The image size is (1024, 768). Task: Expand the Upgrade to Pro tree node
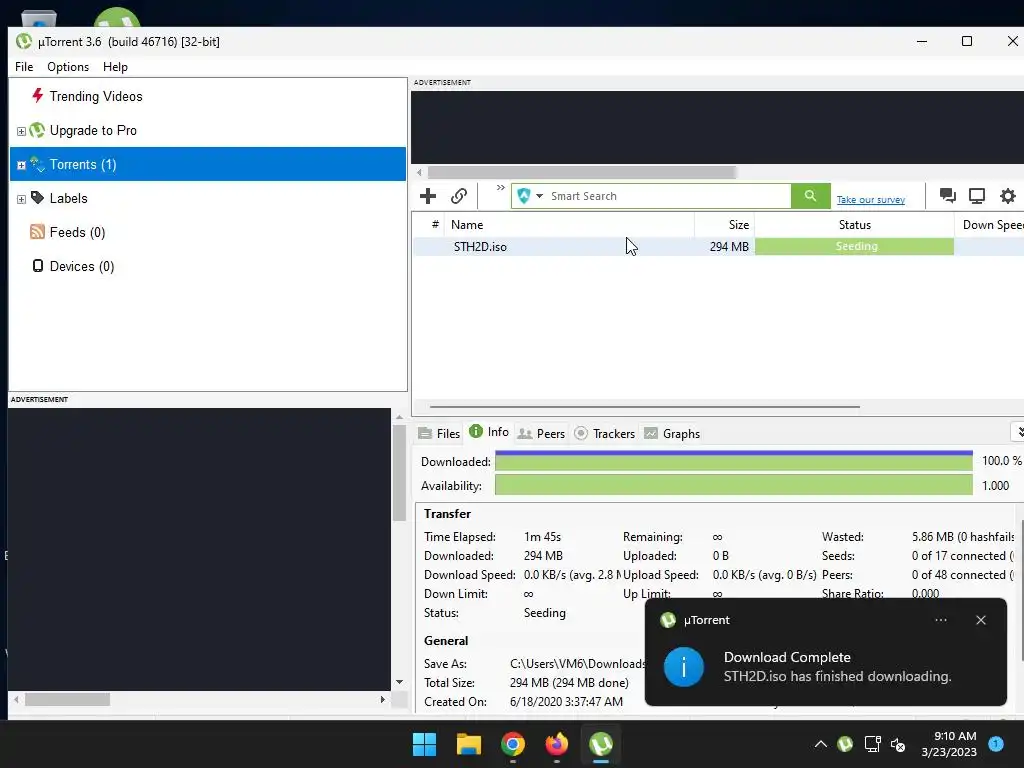[21, 131]
